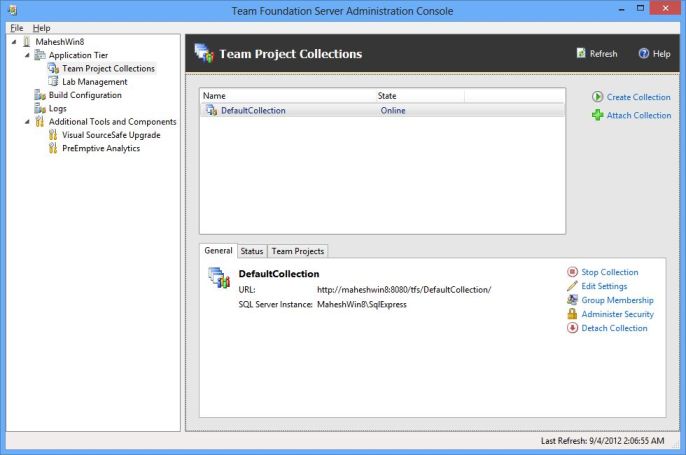Click the pencil Edit Settings icon
The height and width of the screenshot is (455, 686).
pos(572,286)
